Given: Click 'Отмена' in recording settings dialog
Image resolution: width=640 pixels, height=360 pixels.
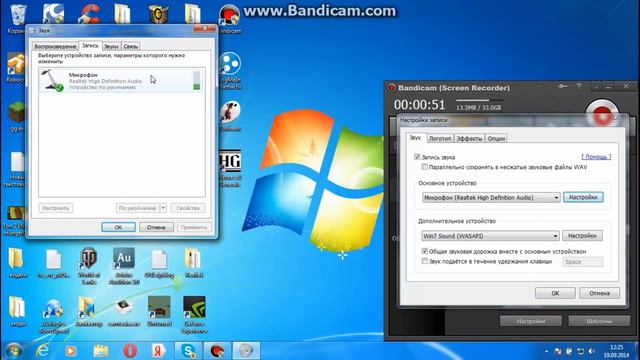Looking at the screenshot, I should coord(599,293).
